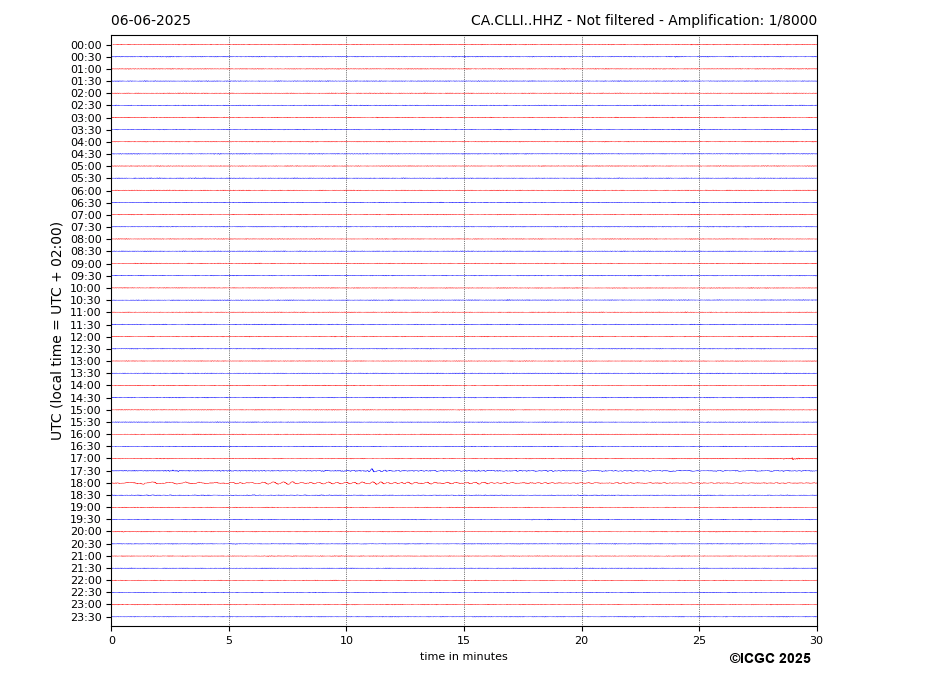Click the 10:30 time row label
927x696 pixels.
click(x=86, y=300)
